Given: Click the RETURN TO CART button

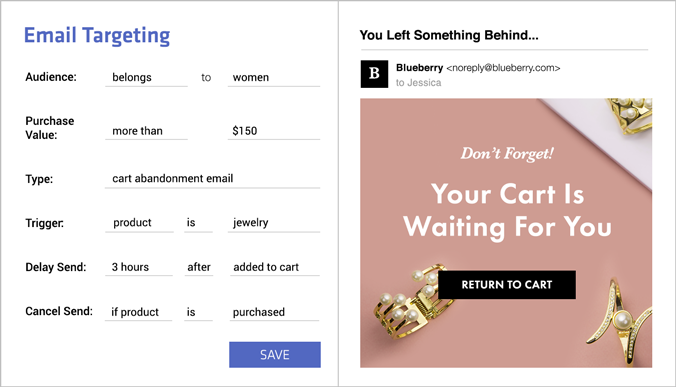Looking at the screenshot, I should point(507,285).
